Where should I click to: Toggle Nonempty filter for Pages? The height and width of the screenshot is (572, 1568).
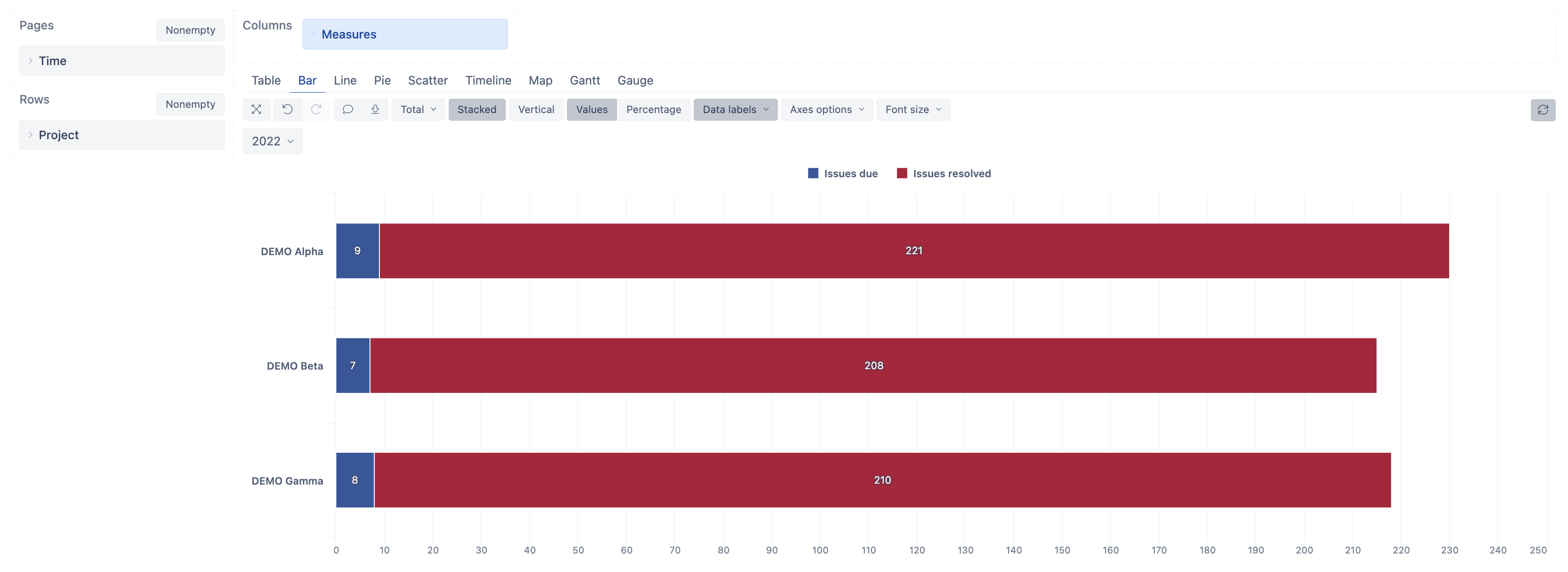[x=190, y=30]
